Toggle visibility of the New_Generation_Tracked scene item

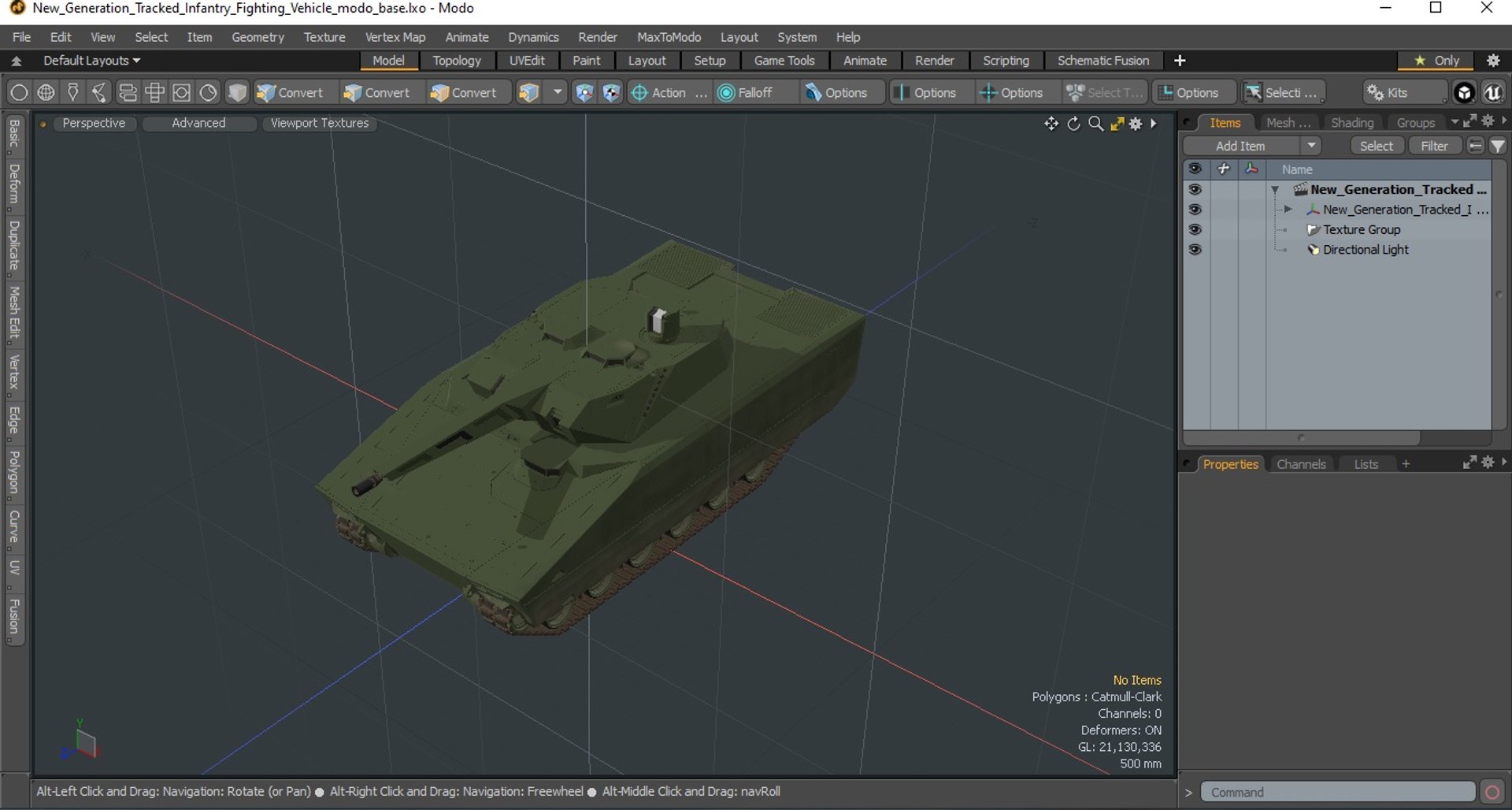point(1195,190)
